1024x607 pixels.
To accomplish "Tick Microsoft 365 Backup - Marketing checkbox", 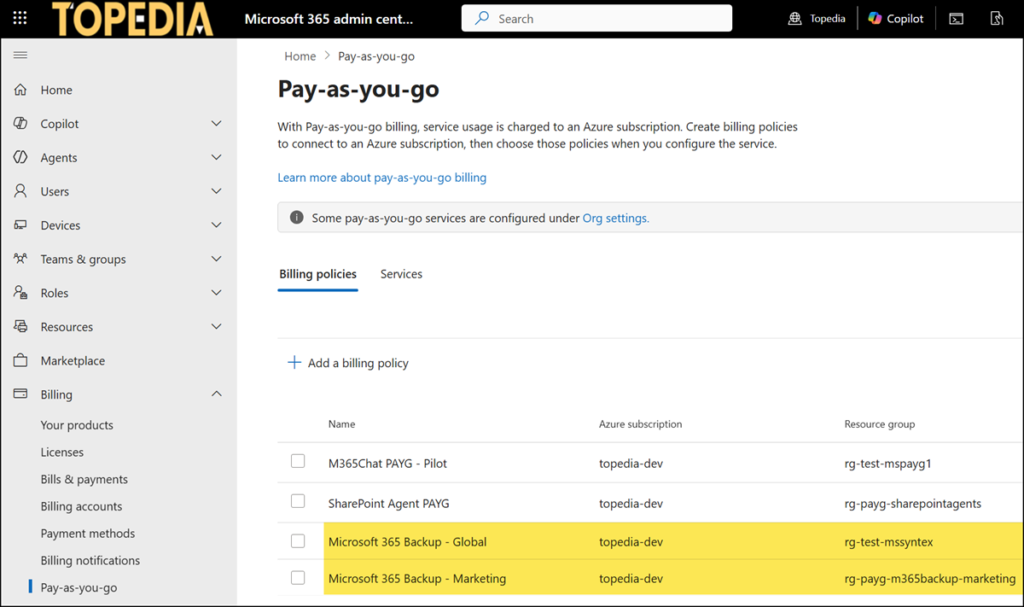I will pos(298,578).
